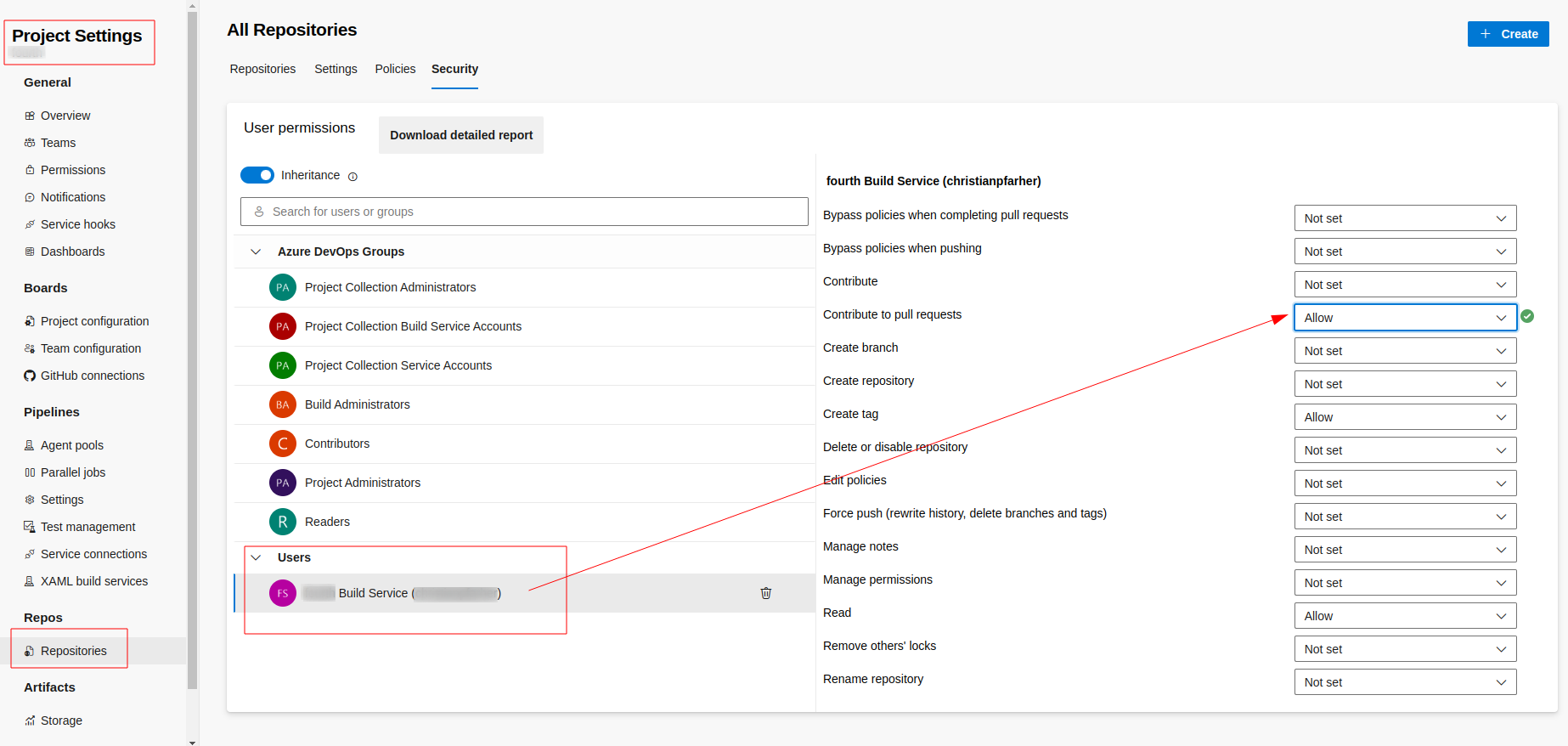Screen dimensions: 1568x746
Task: Open Repositories under Repos in sidebar
Action: 74,651
